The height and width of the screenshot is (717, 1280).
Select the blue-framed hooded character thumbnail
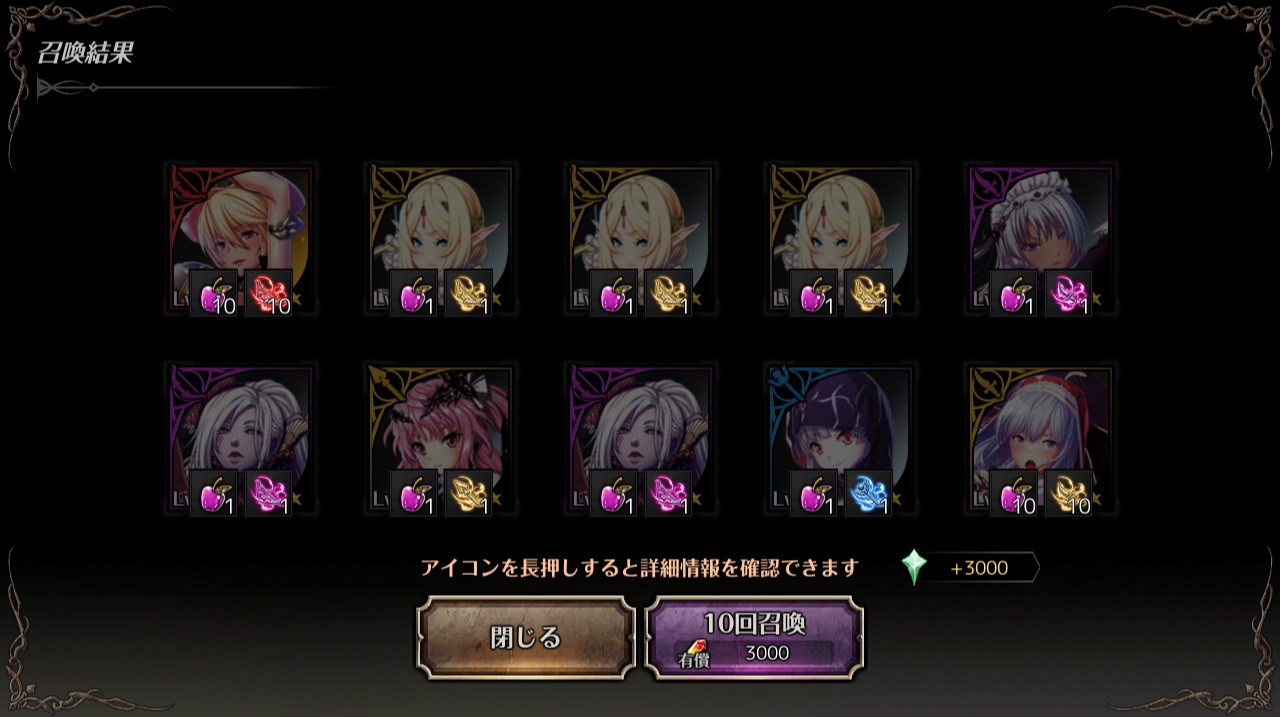tap(840, 439)
